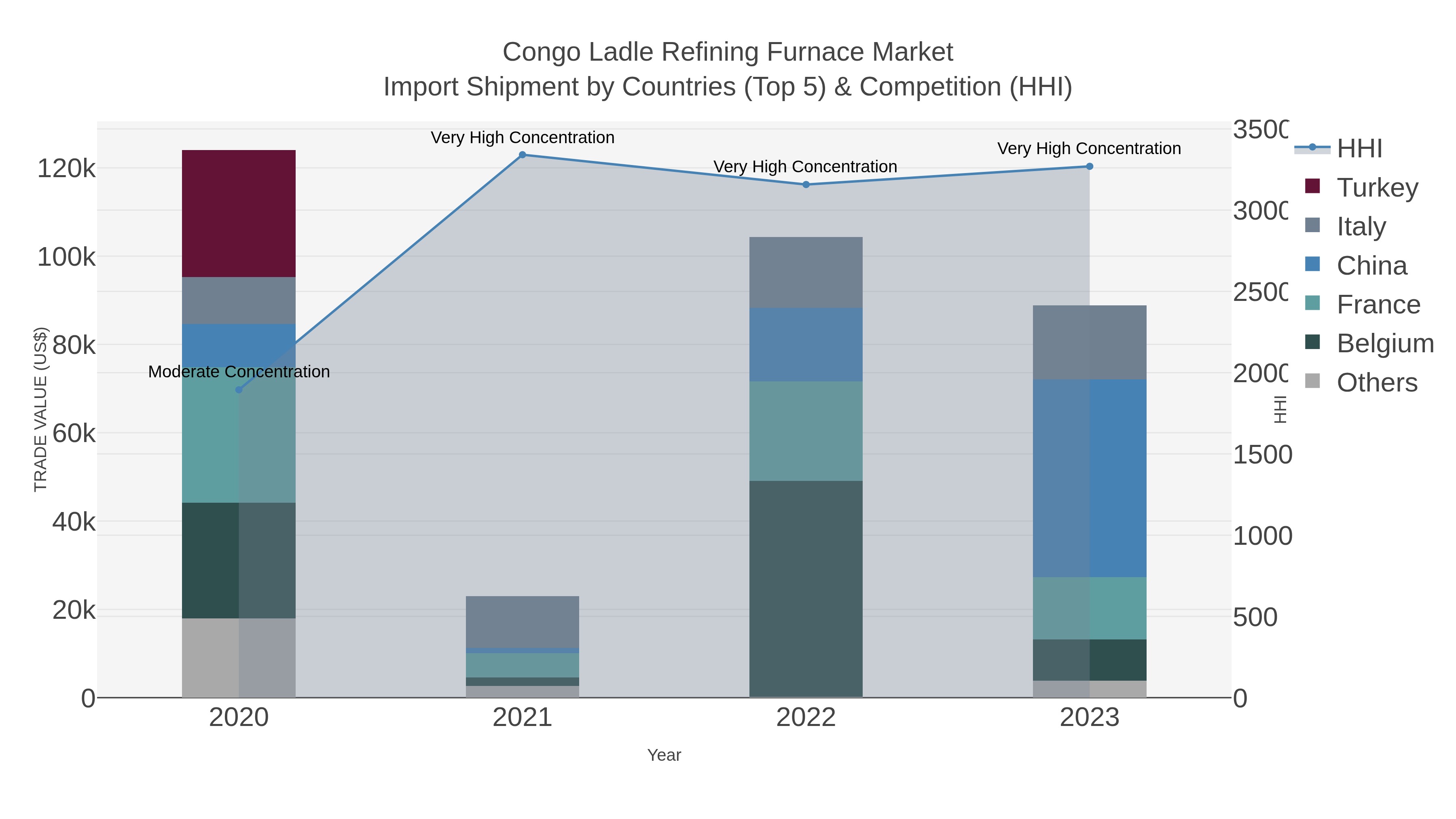The image size is (1456, 819).
Task: Click the 2021 x-axis label
Action: (x=522, y=718)
